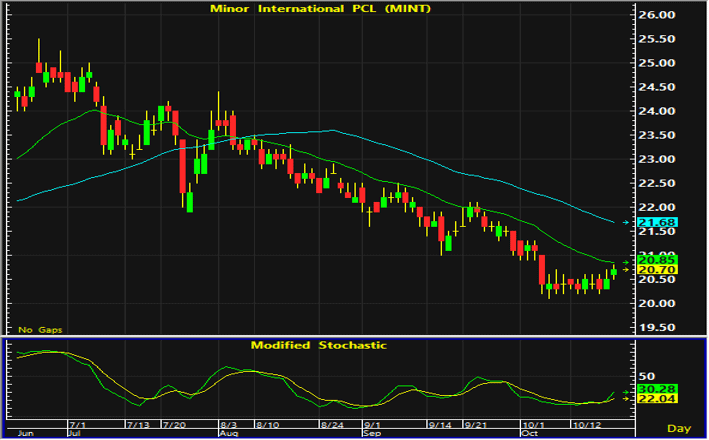Click the yellow arrow beside 20.70
The image size is (709, 440).
pos(626,270)
